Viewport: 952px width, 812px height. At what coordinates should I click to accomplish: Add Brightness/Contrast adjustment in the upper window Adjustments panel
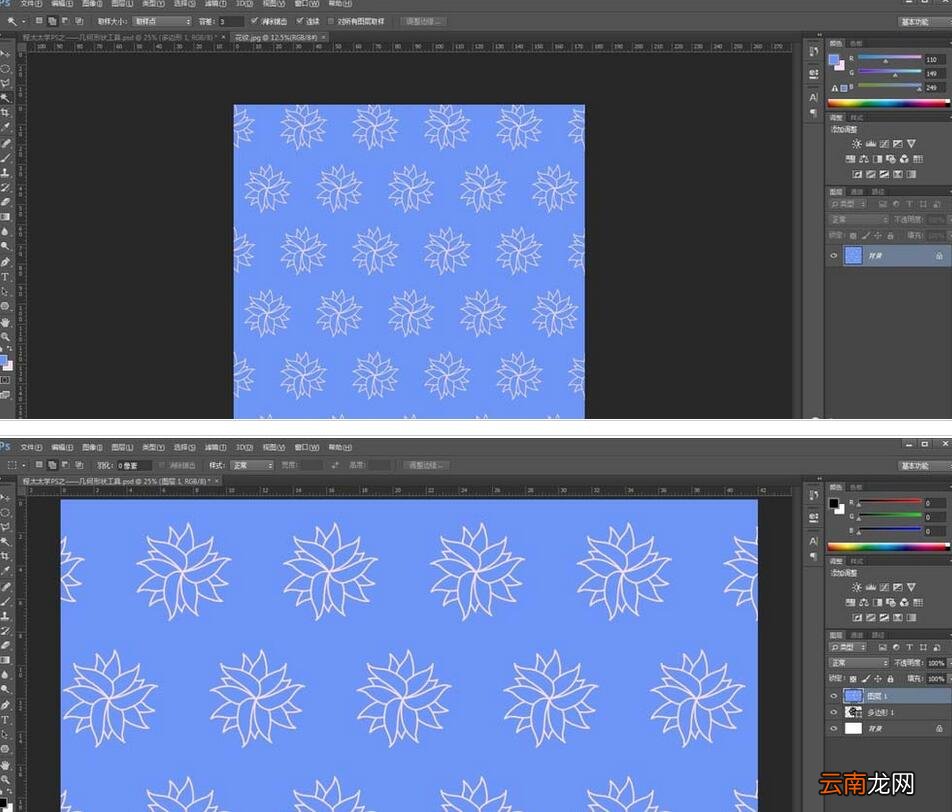856,144
